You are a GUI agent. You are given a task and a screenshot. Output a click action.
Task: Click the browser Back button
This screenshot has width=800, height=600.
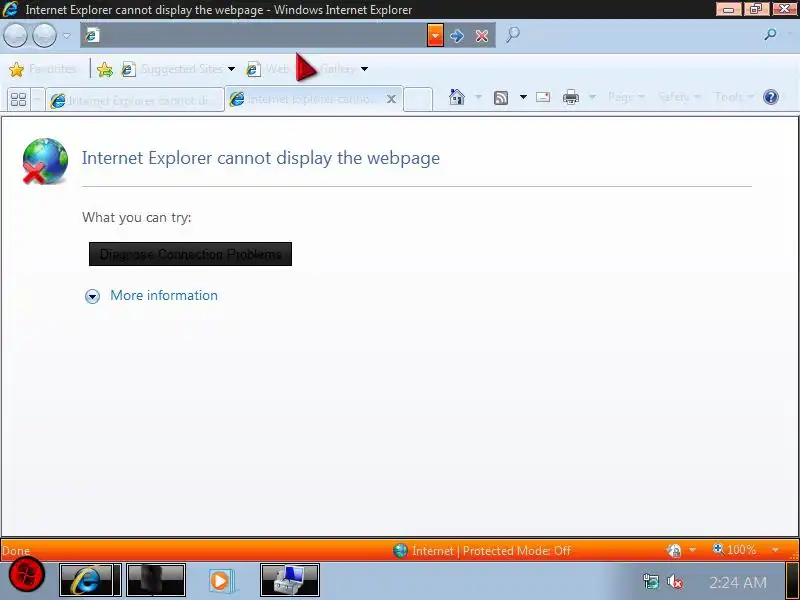(15, 36)
